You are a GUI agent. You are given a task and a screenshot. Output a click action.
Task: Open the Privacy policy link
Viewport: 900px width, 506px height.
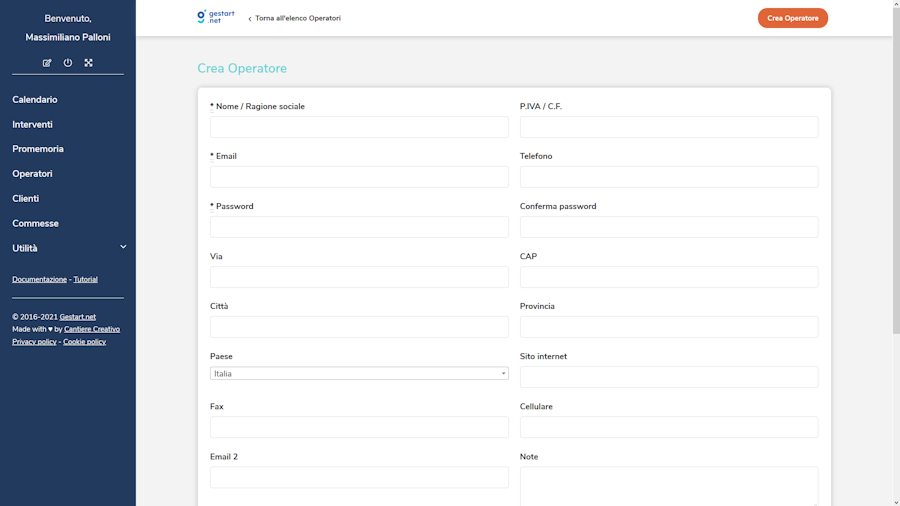pyautogui.click(x=34, y=342)
